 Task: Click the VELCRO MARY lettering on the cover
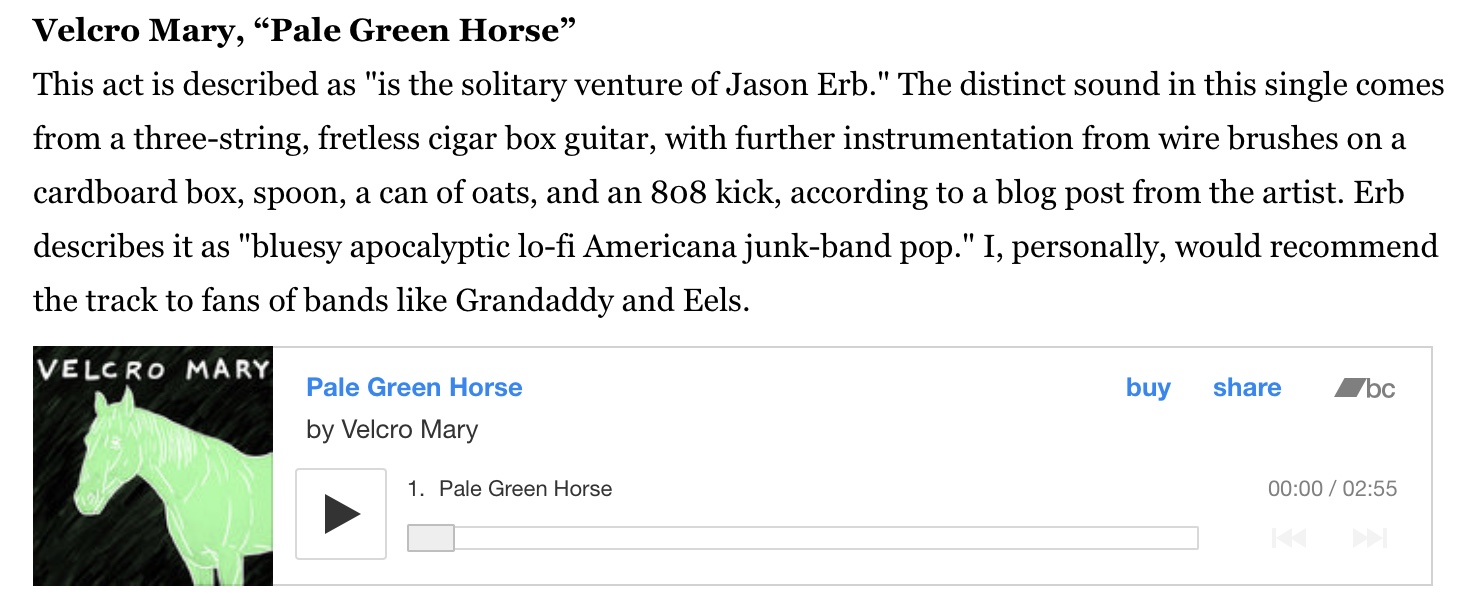pos(153,369)
